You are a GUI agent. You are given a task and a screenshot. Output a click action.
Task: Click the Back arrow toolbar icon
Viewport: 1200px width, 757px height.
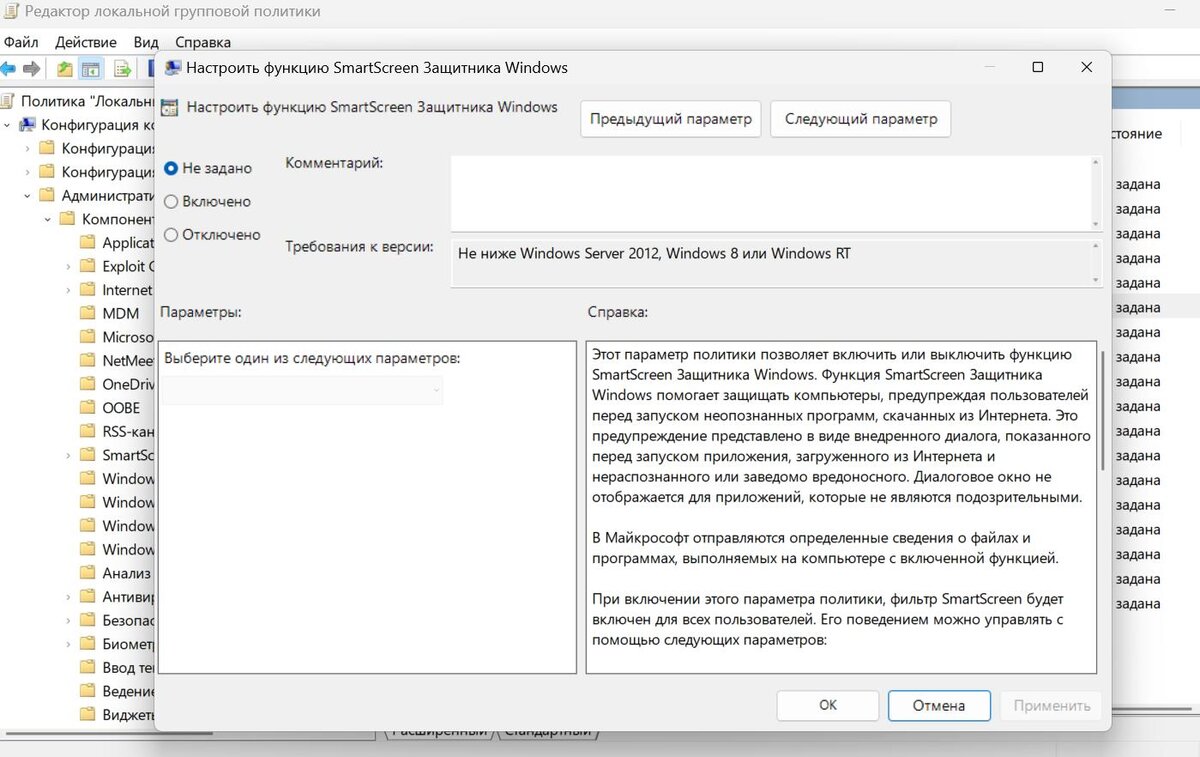point(6,69)
